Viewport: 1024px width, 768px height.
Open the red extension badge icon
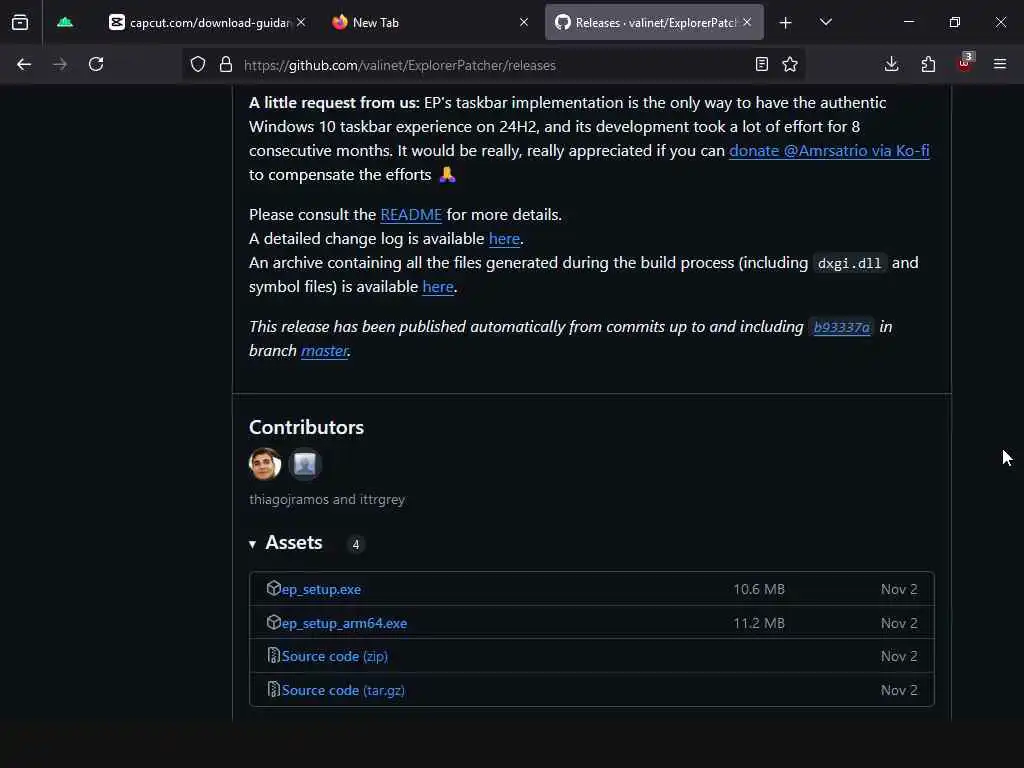(x=965, y=63)
